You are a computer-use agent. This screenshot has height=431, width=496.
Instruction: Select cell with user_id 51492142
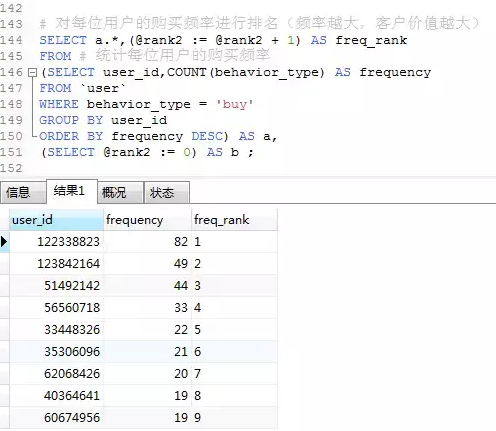point(56,286)
